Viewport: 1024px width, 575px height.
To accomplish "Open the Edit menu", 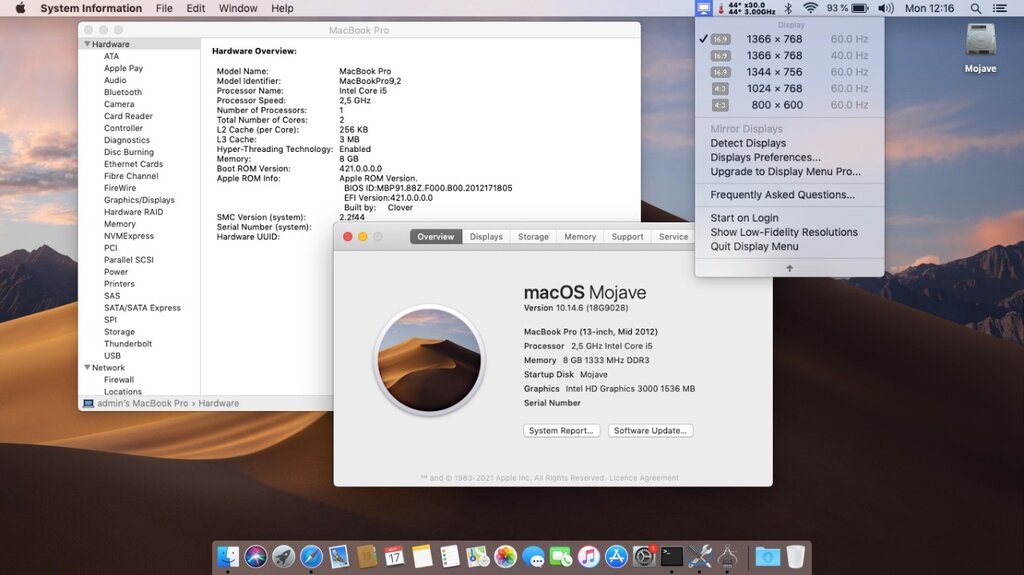I will click(x=195, y=8).
